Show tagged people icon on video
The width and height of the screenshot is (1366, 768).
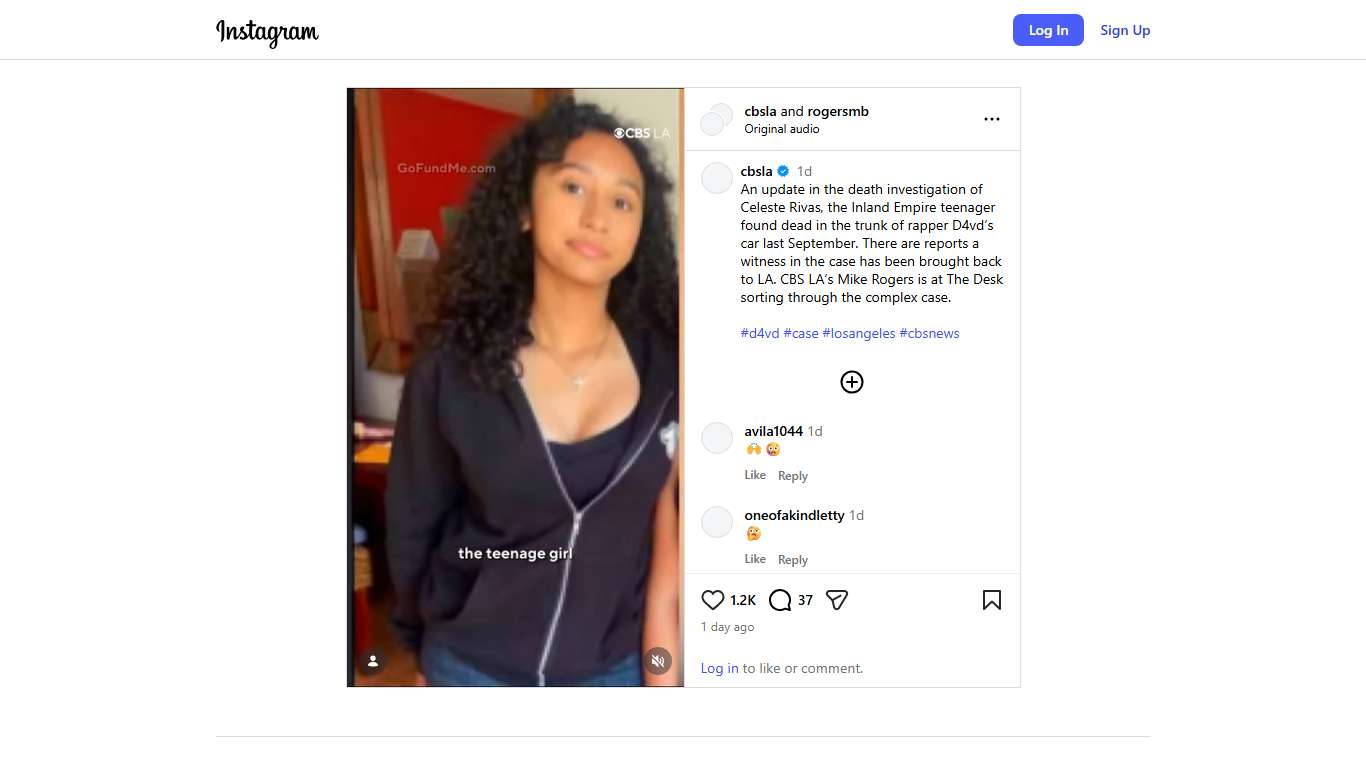click(x=372, y=660)
